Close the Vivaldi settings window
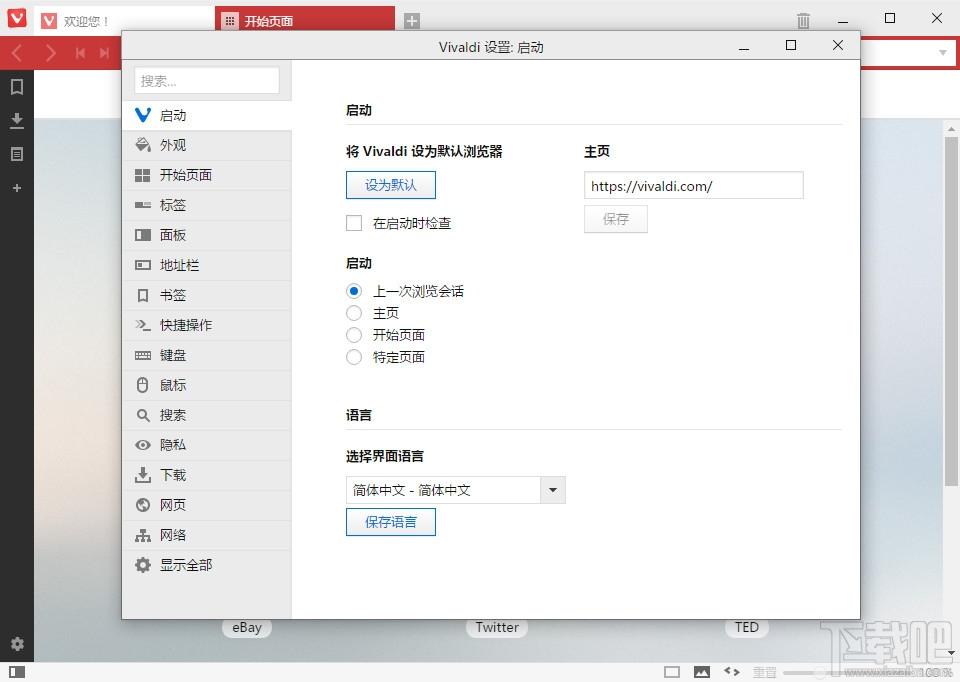Viewport: 960px width, 682px height. pyautogui.click(x=838, y=45)
